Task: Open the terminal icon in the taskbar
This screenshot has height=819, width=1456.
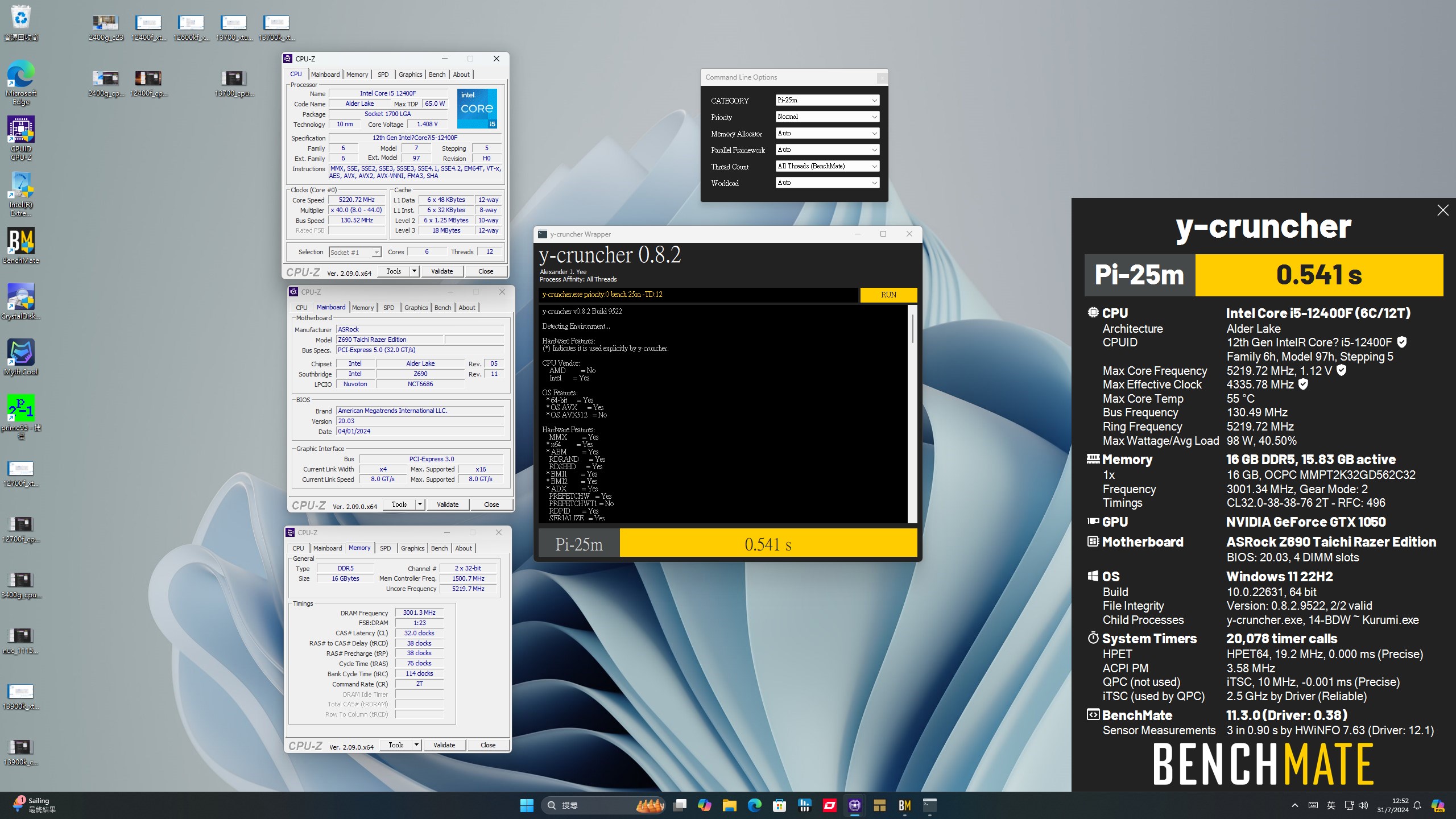Action: (x=930, y=805)
